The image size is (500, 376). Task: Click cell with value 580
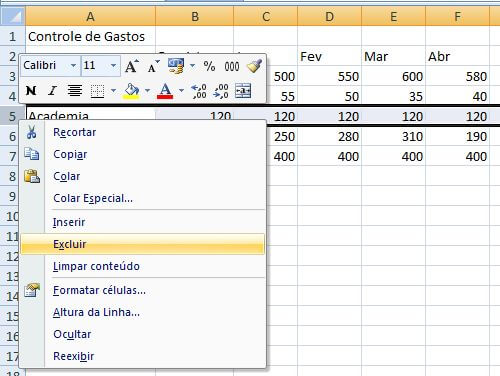[x=457, y=76]
